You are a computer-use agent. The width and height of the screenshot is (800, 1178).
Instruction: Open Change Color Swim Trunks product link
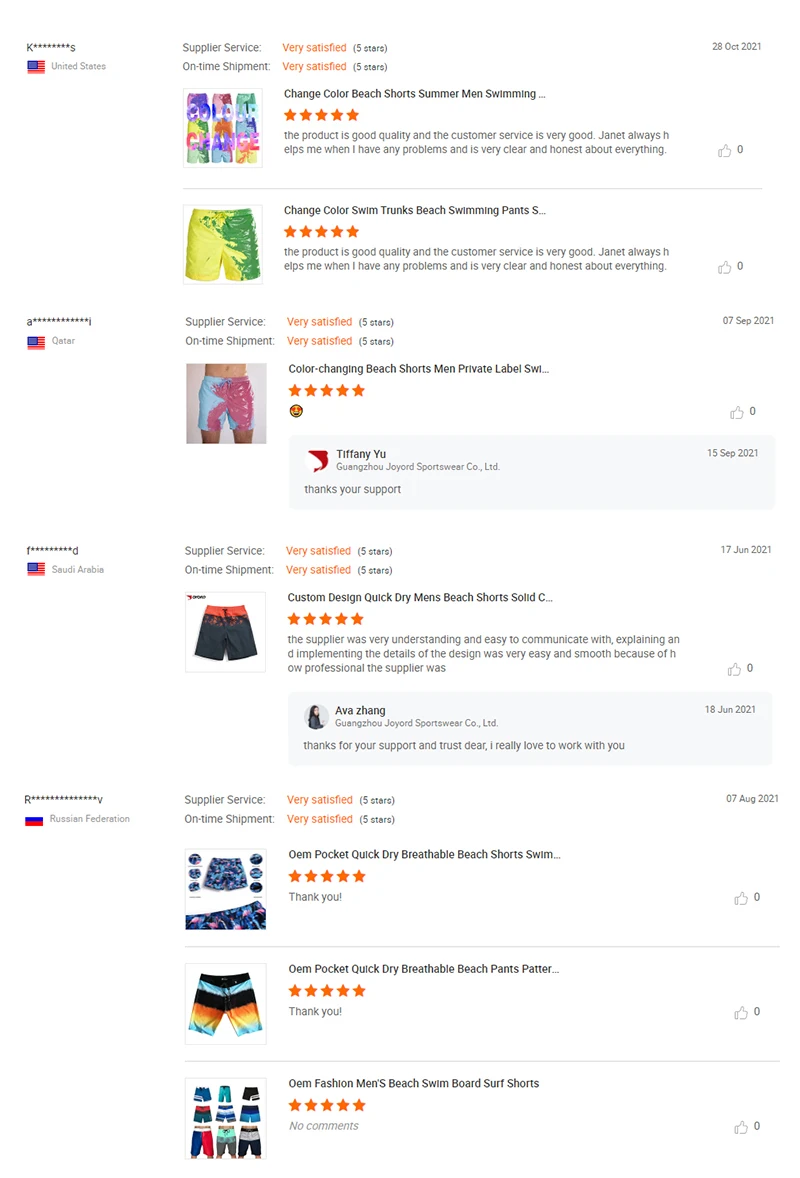[415, 210]
